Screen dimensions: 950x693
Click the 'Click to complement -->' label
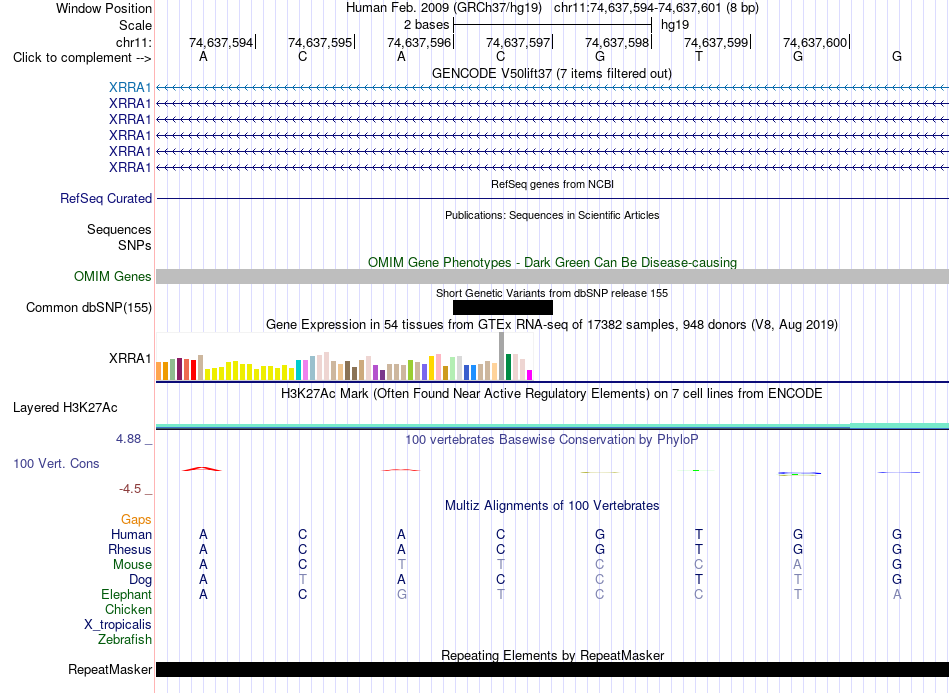pyautogui.click(x=82, y=58)
